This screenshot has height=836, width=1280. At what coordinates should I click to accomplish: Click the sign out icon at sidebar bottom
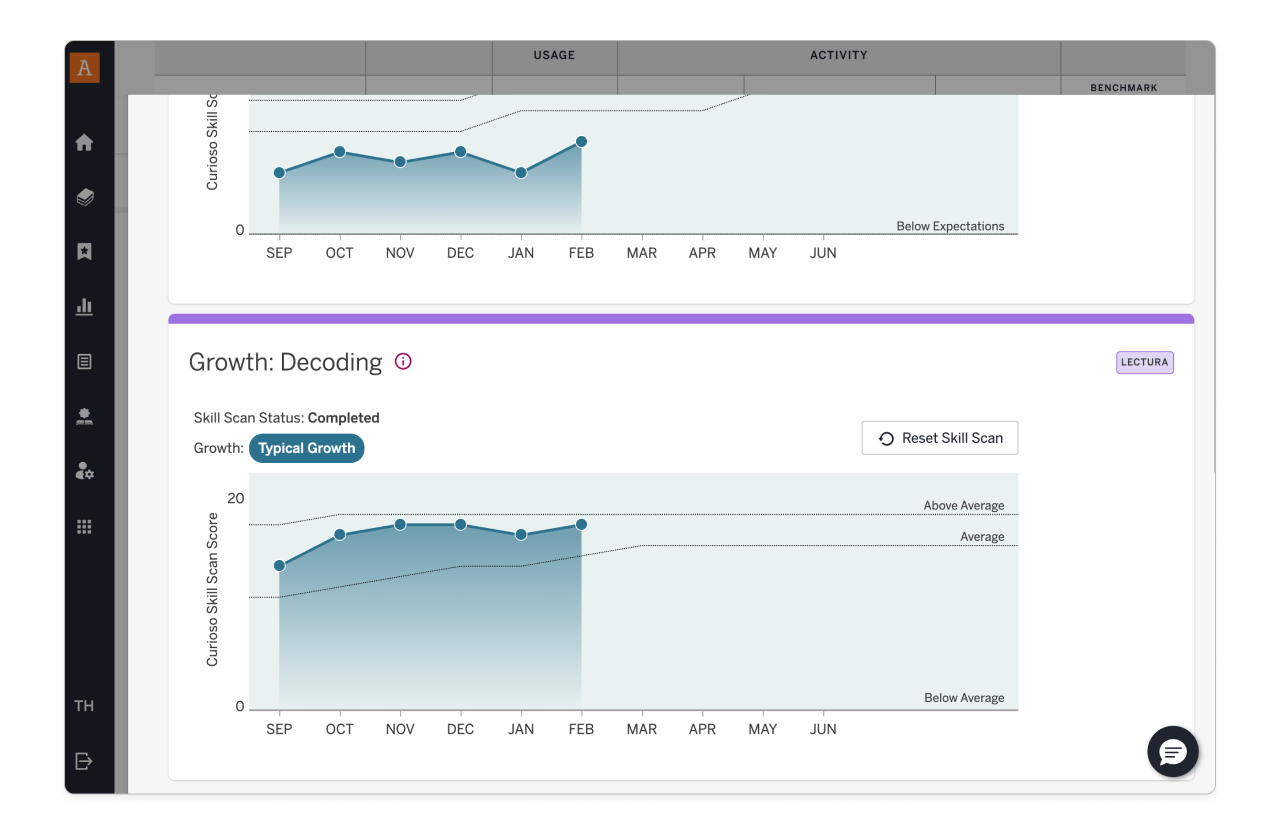(x=85, y=761)
